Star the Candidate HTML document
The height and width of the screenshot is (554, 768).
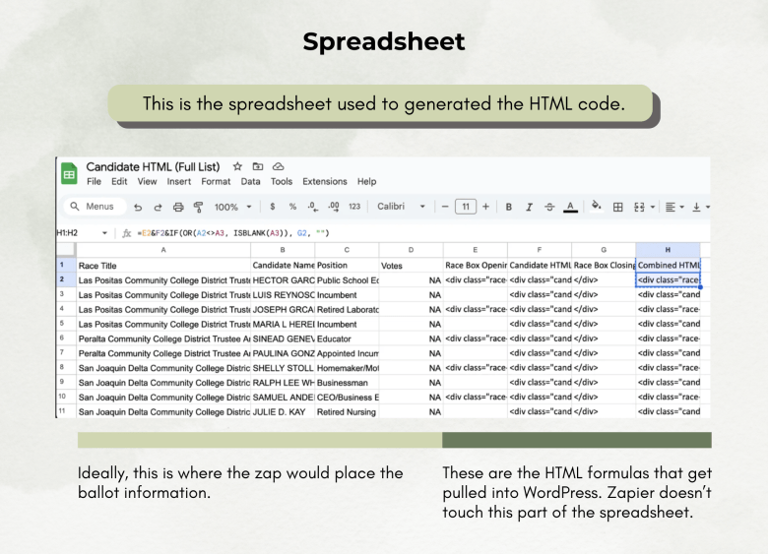coord(238,167)
